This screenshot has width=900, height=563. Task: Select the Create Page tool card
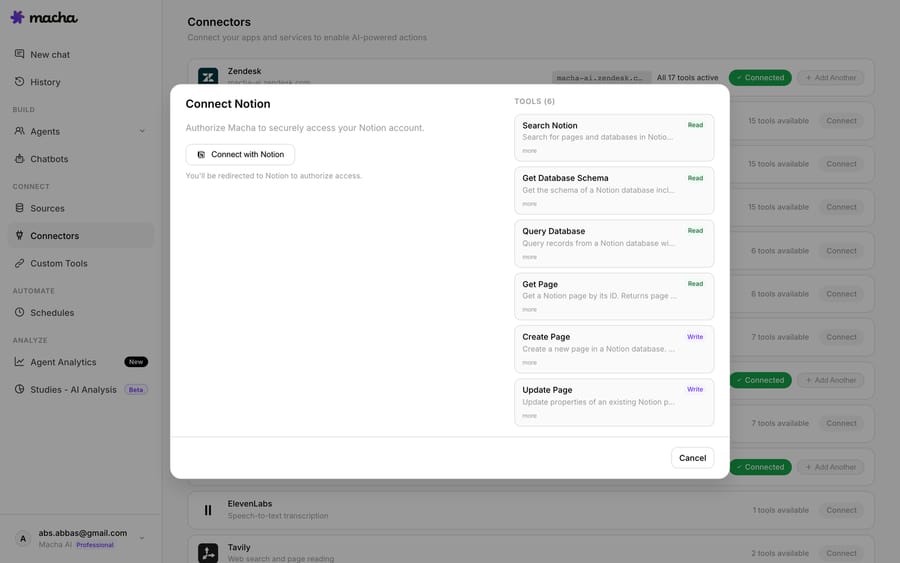(614, 349)
